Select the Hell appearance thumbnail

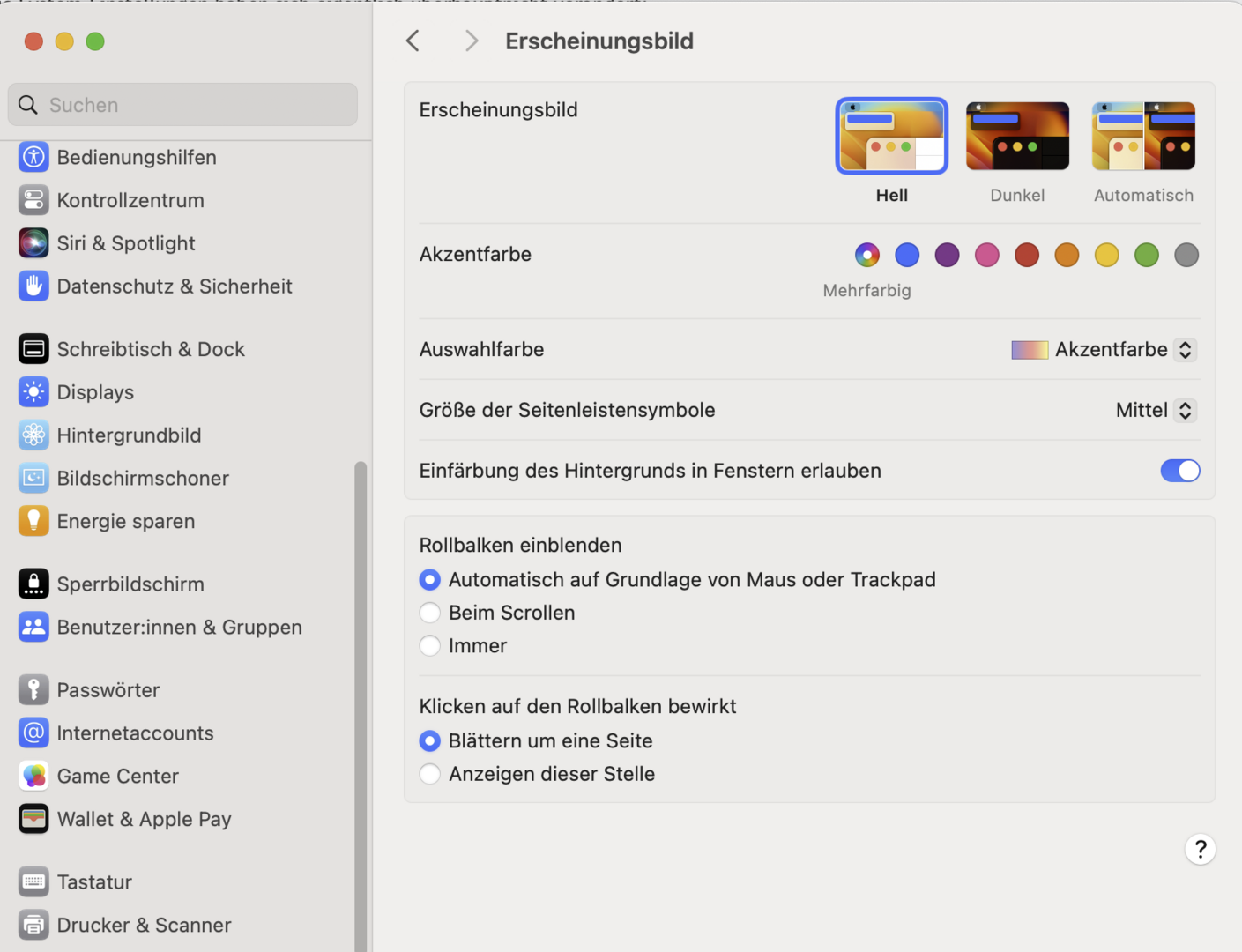[x=892, y=136]
